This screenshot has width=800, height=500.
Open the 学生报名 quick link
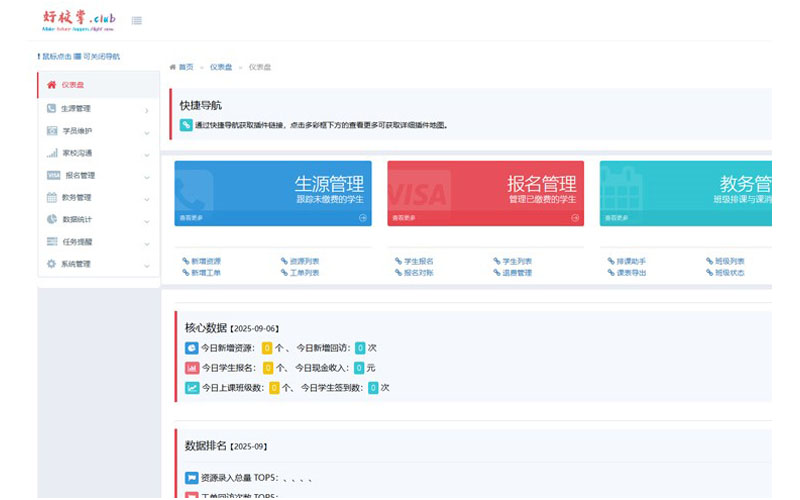click(418, 261)
